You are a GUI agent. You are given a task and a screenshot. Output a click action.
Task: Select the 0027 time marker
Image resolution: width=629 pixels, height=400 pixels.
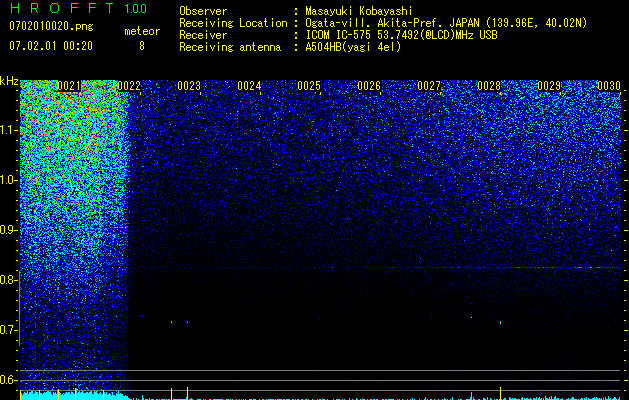[429, 86]
